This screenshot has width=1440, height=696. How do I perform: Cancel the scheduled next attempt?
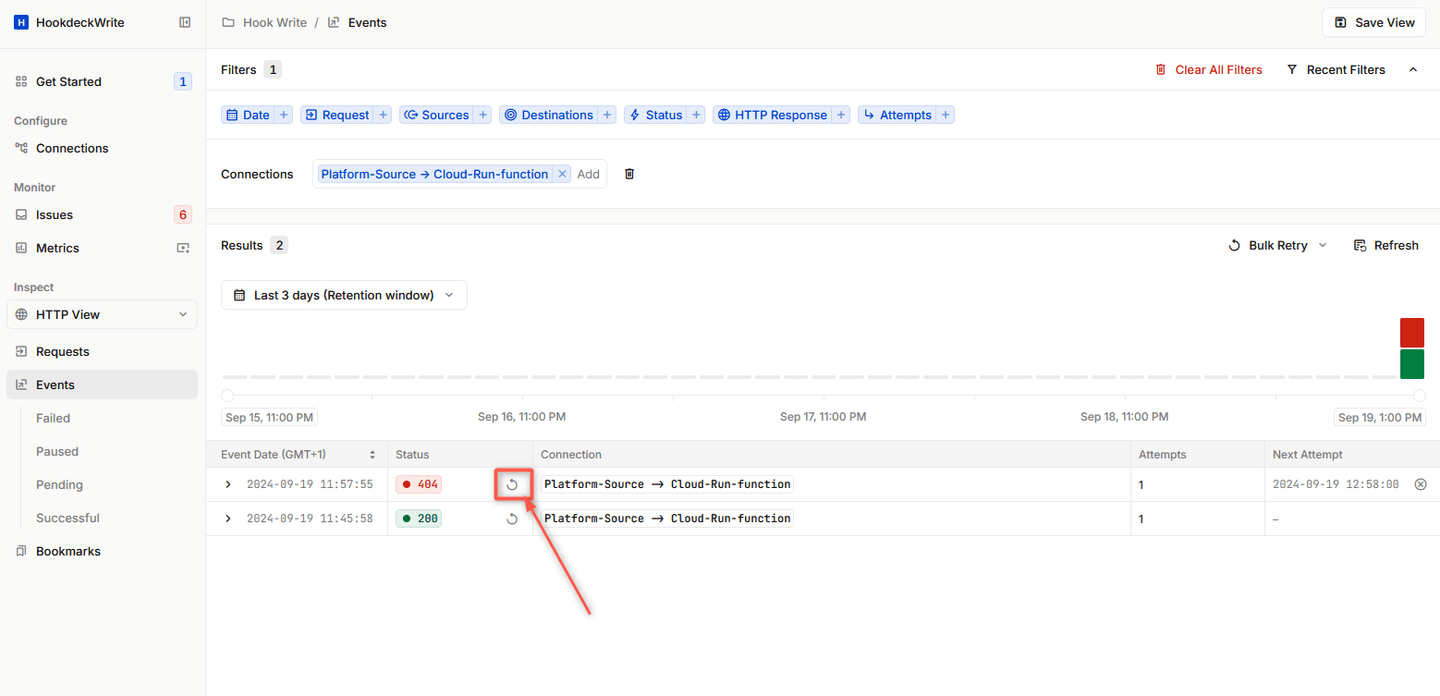click(1420, 483)
